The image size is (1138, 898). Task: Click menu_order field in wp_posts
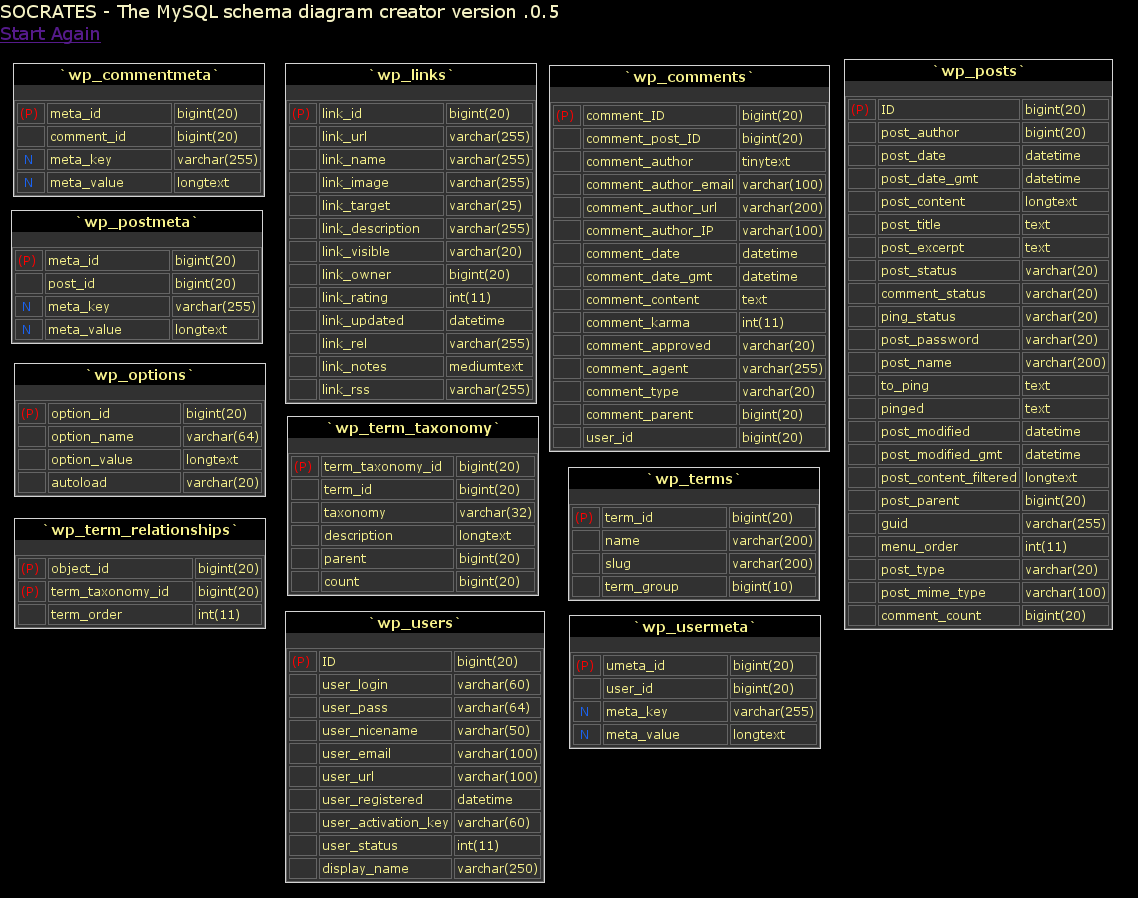(949, 547)
